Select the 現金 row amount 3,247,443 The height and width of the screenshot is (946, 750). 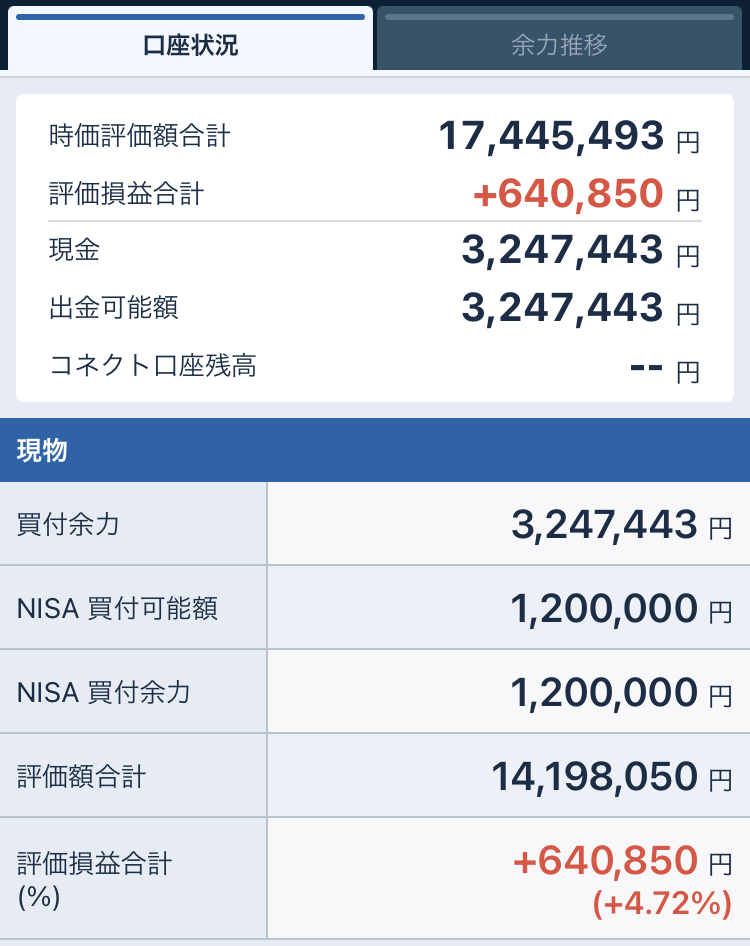[x=562, y=251]
